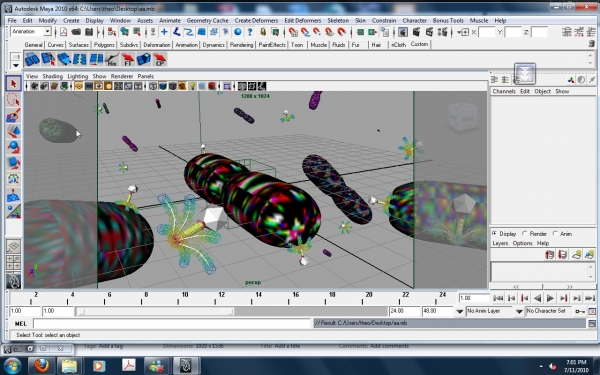Screen dimensions: 600x375
Task: Click the playback end time field 24.00
Action: point(404,311)
